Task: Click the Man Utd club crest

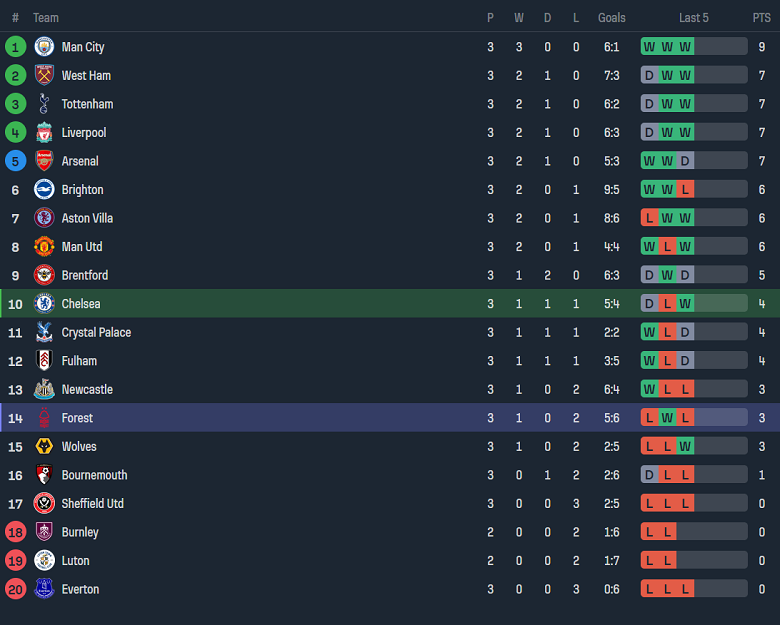Action: pyautogui.click(x=44, y=247)
